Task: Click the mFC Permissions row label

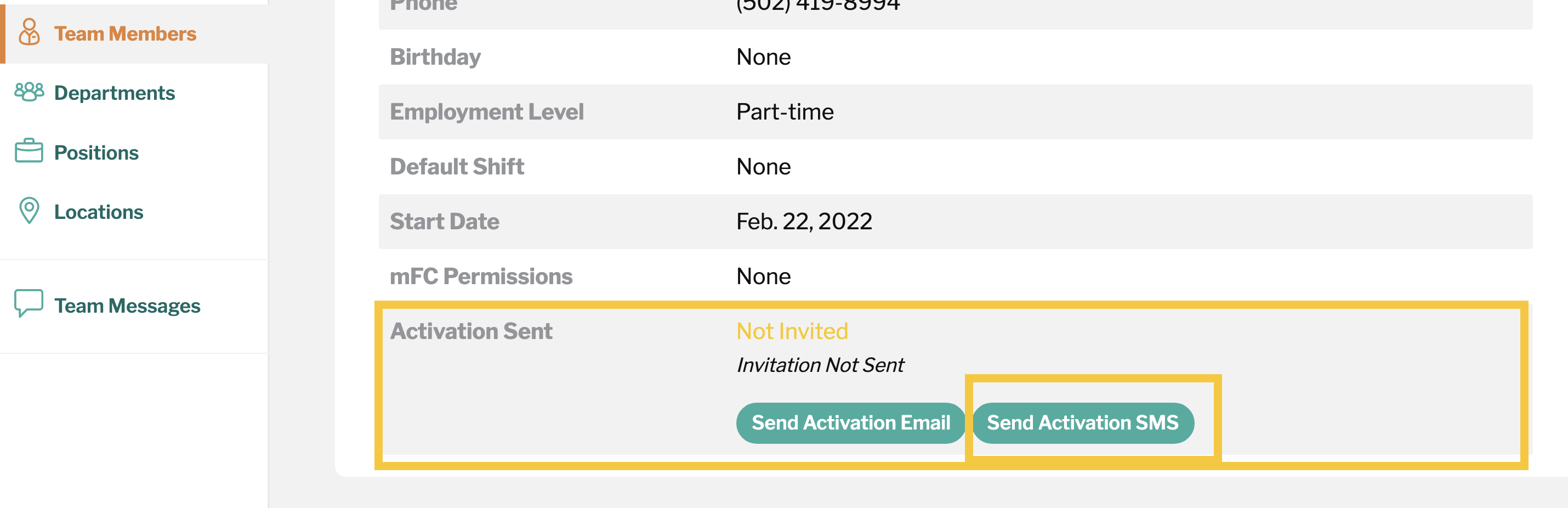Action: (481, 276)
